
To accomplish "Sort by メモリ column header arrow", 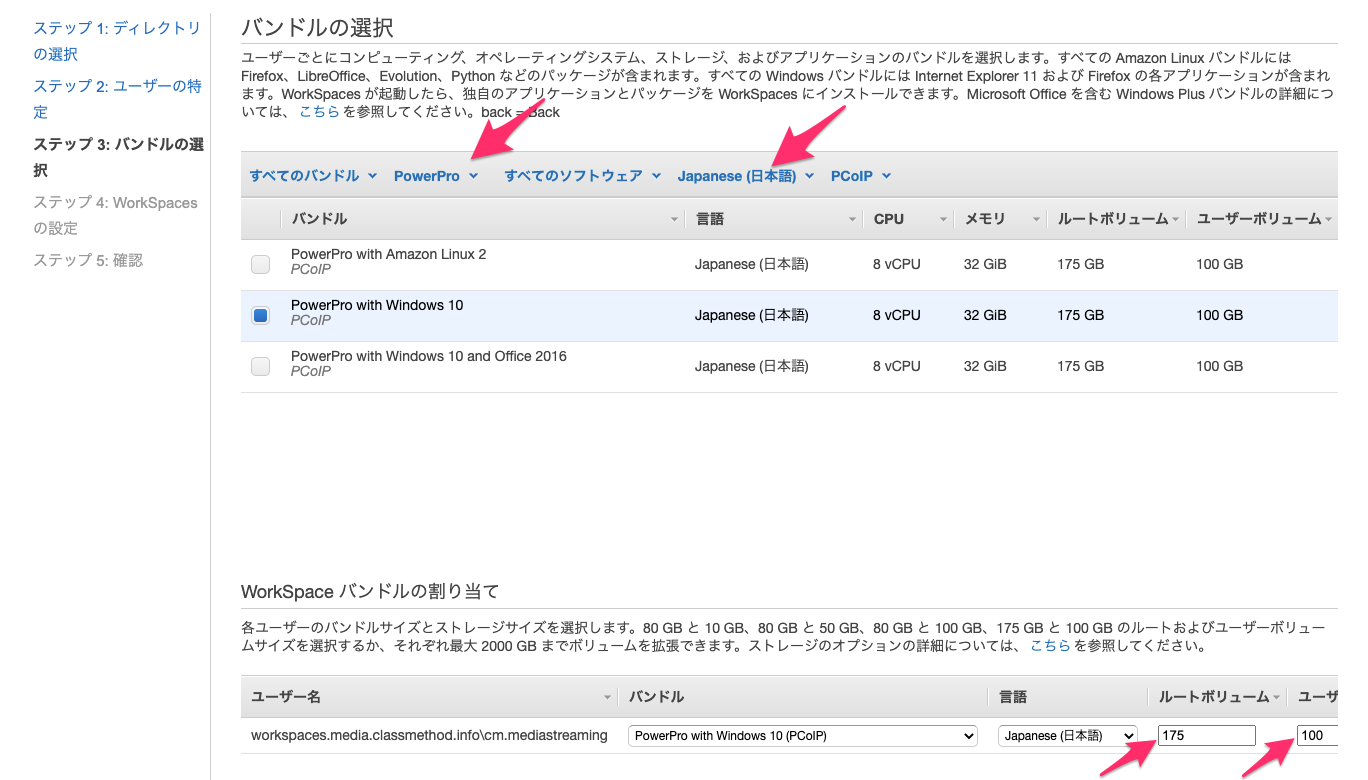I will pos(1035,219).
